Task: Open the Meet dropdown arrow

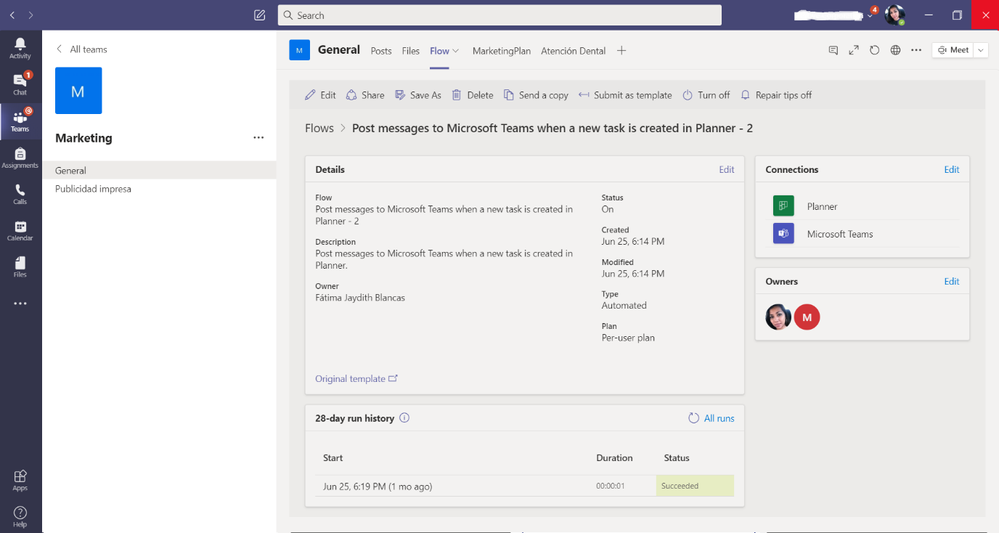Action: click(x=981, y=50)
